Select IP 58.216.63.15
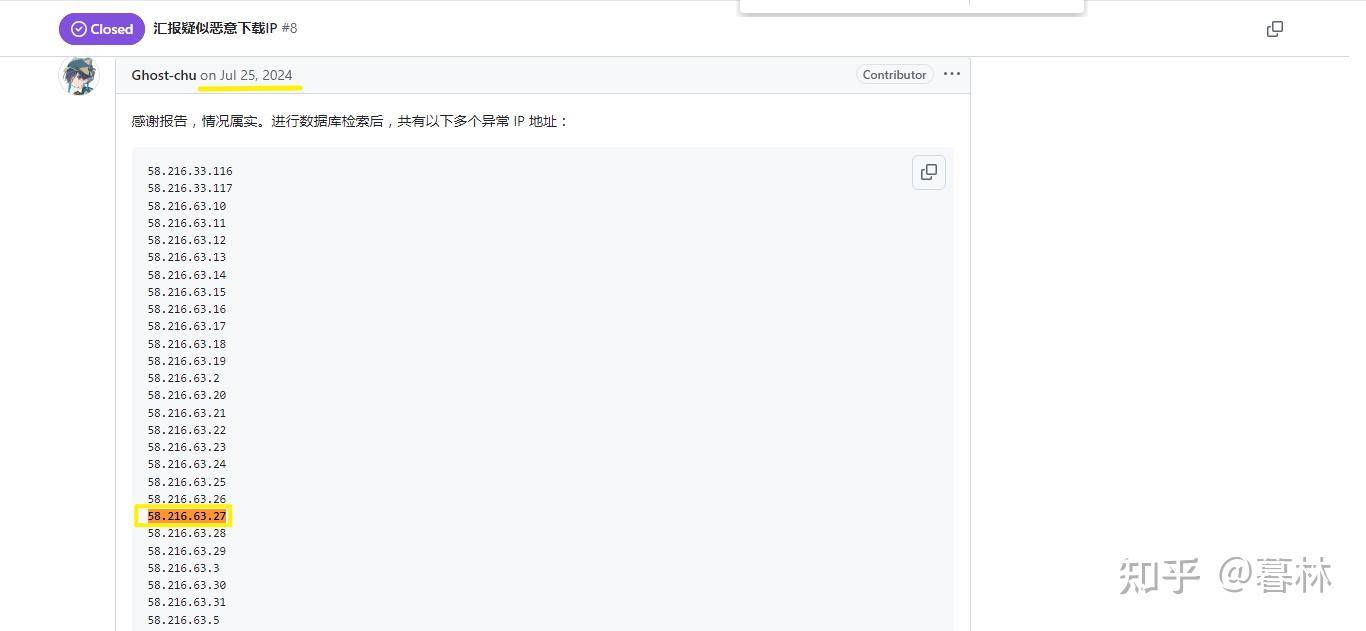Viewport: 1366px width, 631px height. [187, 292]
